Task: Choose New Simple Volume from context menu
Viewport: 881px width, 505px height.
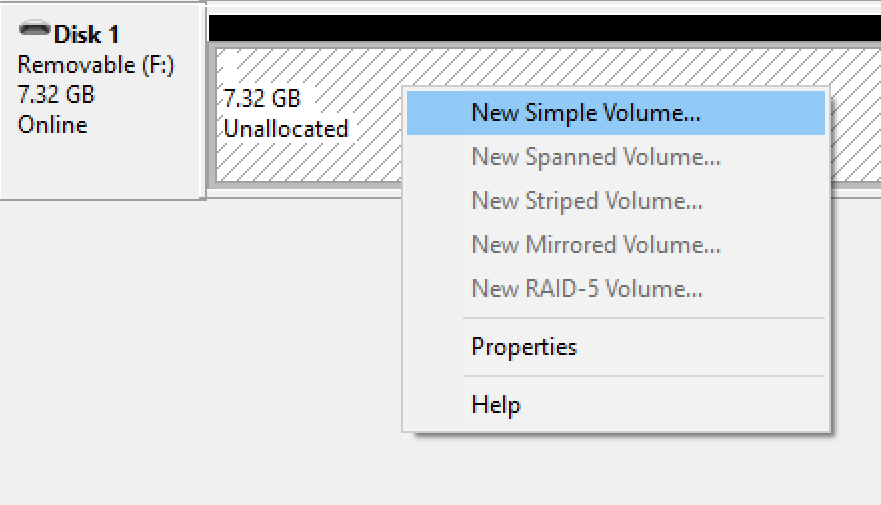Action: point(616,113)
